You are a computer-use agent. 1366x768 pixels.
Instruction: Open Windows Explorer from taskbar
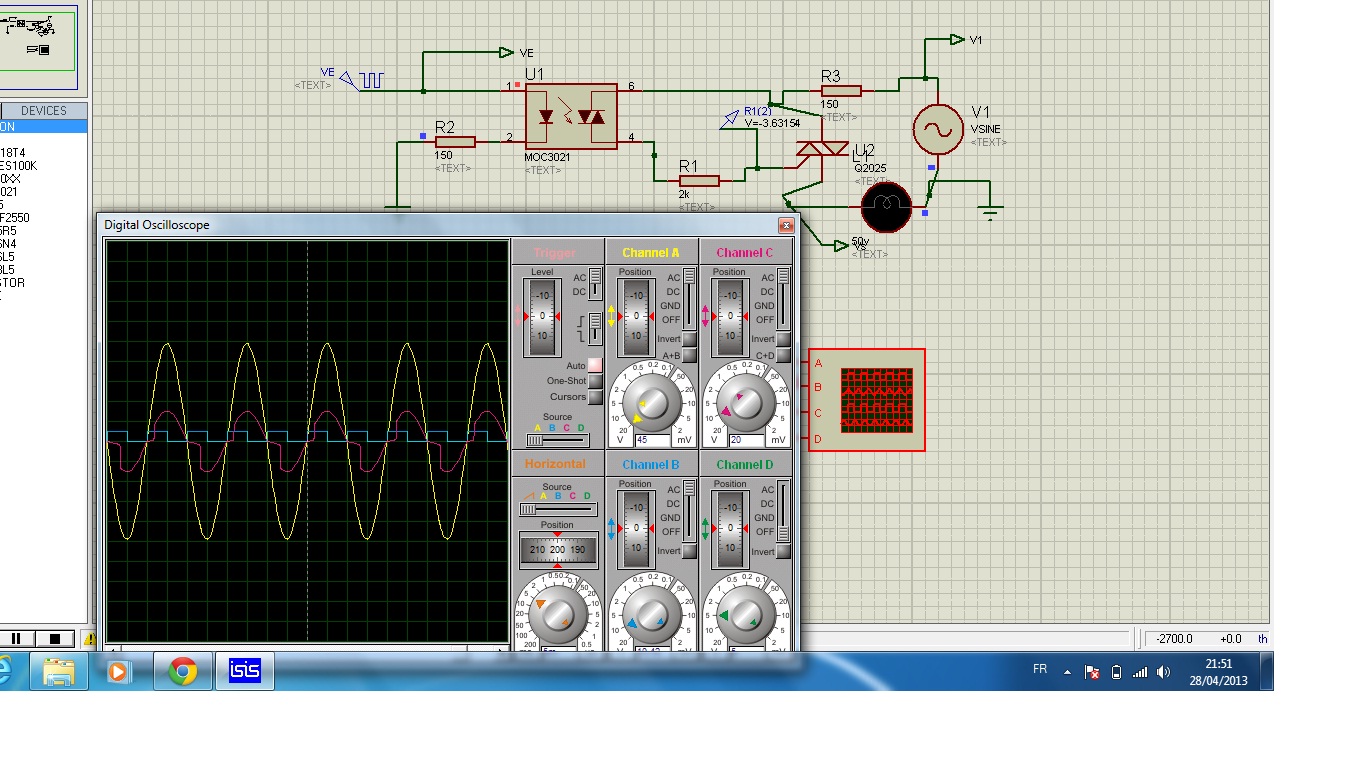coord(59,671)
